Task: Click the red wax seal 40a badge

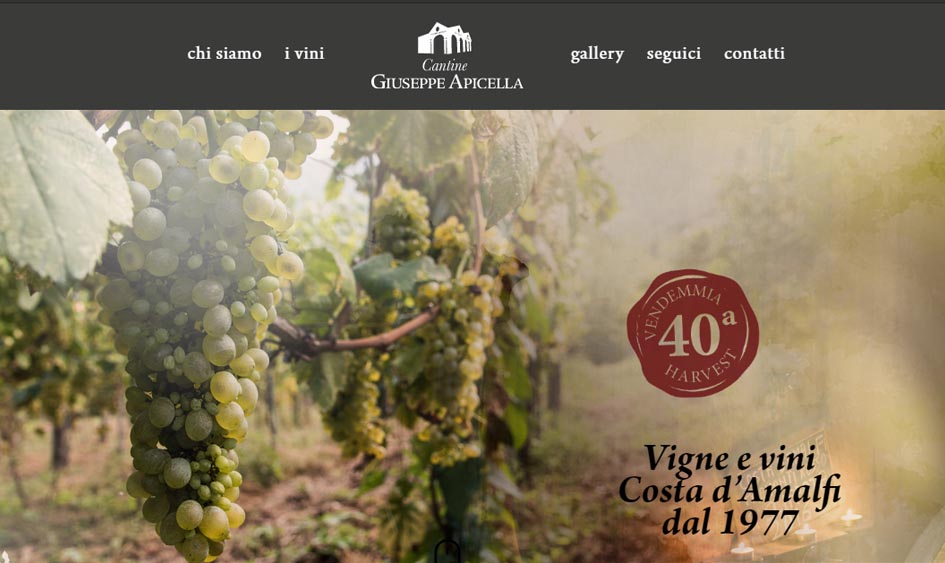Action: coord(693,333)
